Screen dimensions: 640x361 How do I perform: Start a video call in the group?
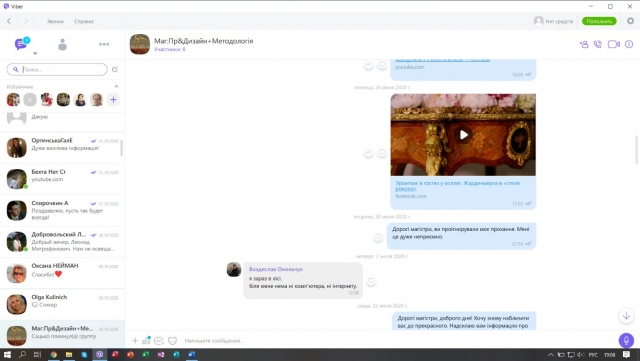pos(613,44)
